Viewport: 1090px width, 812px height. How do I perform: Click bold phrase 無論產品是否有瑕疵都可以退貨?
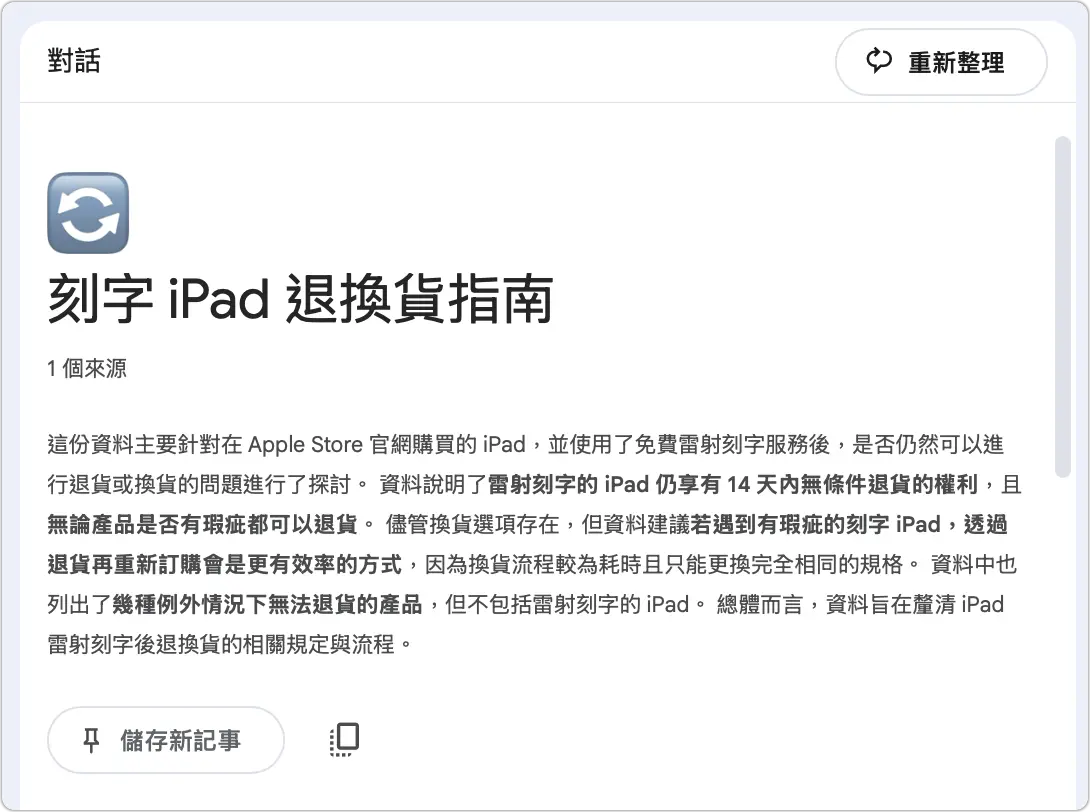202,524
